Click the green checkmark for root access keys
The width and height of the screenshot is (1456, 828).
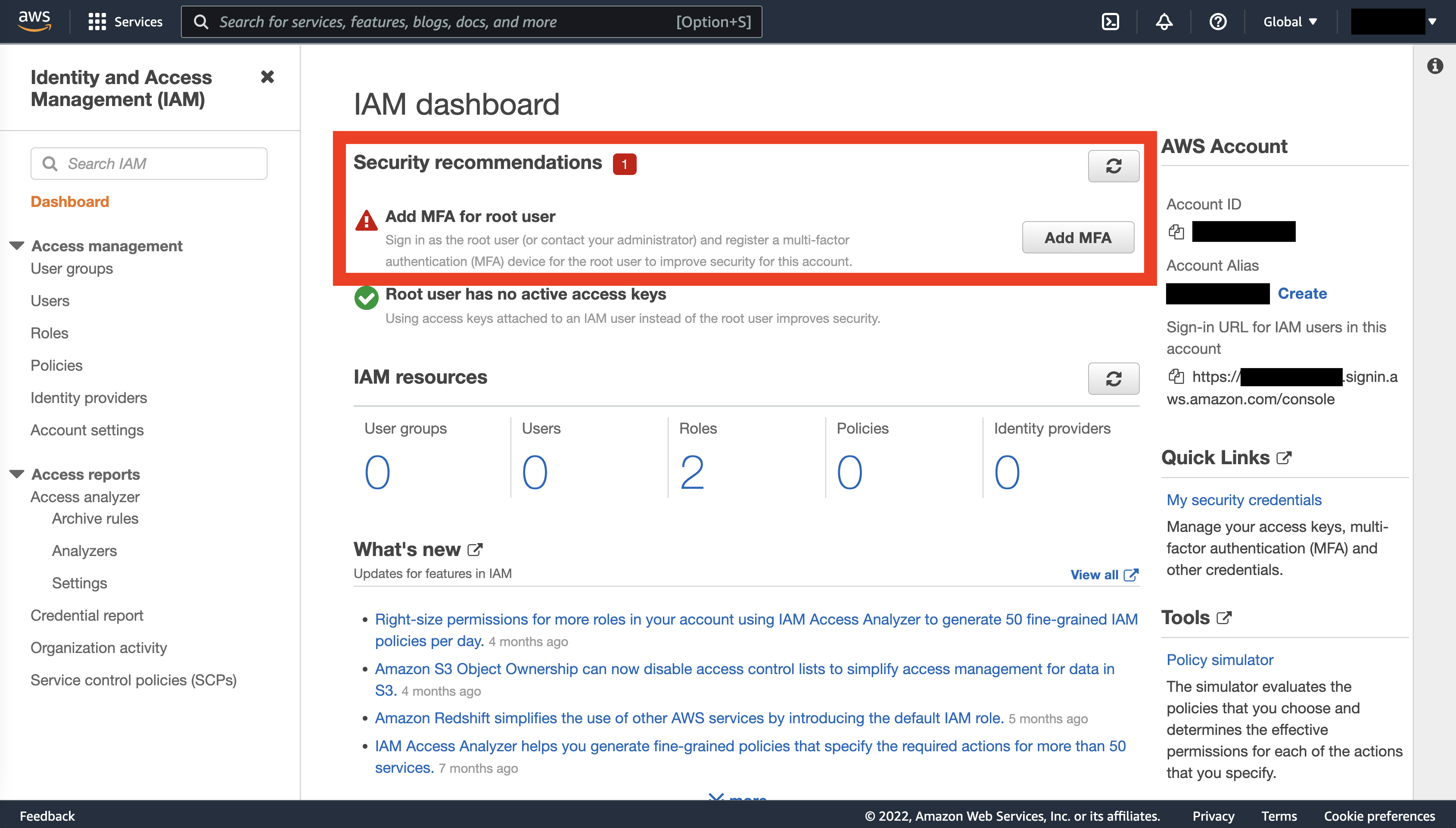(x=367, y=297)
